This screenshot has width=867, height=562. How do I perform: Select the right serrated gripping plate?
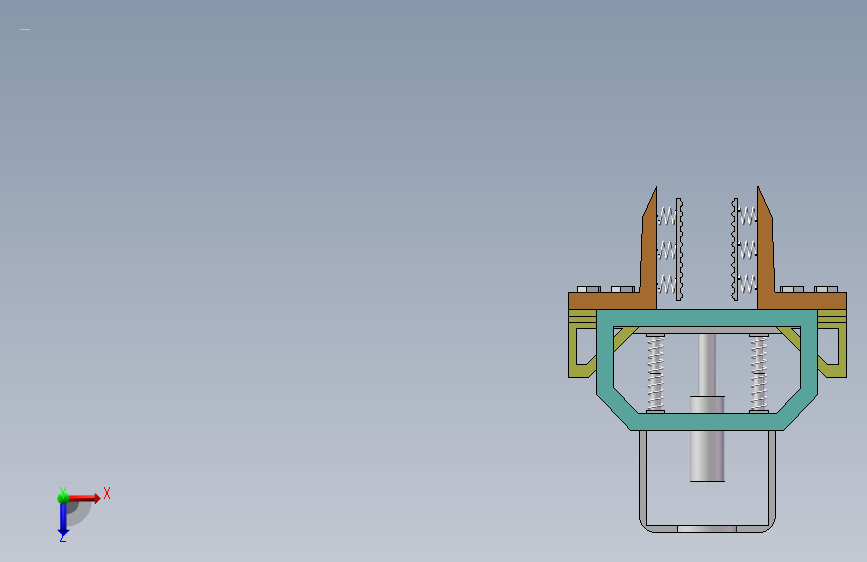pyautogui.click(x=735, y=249)
